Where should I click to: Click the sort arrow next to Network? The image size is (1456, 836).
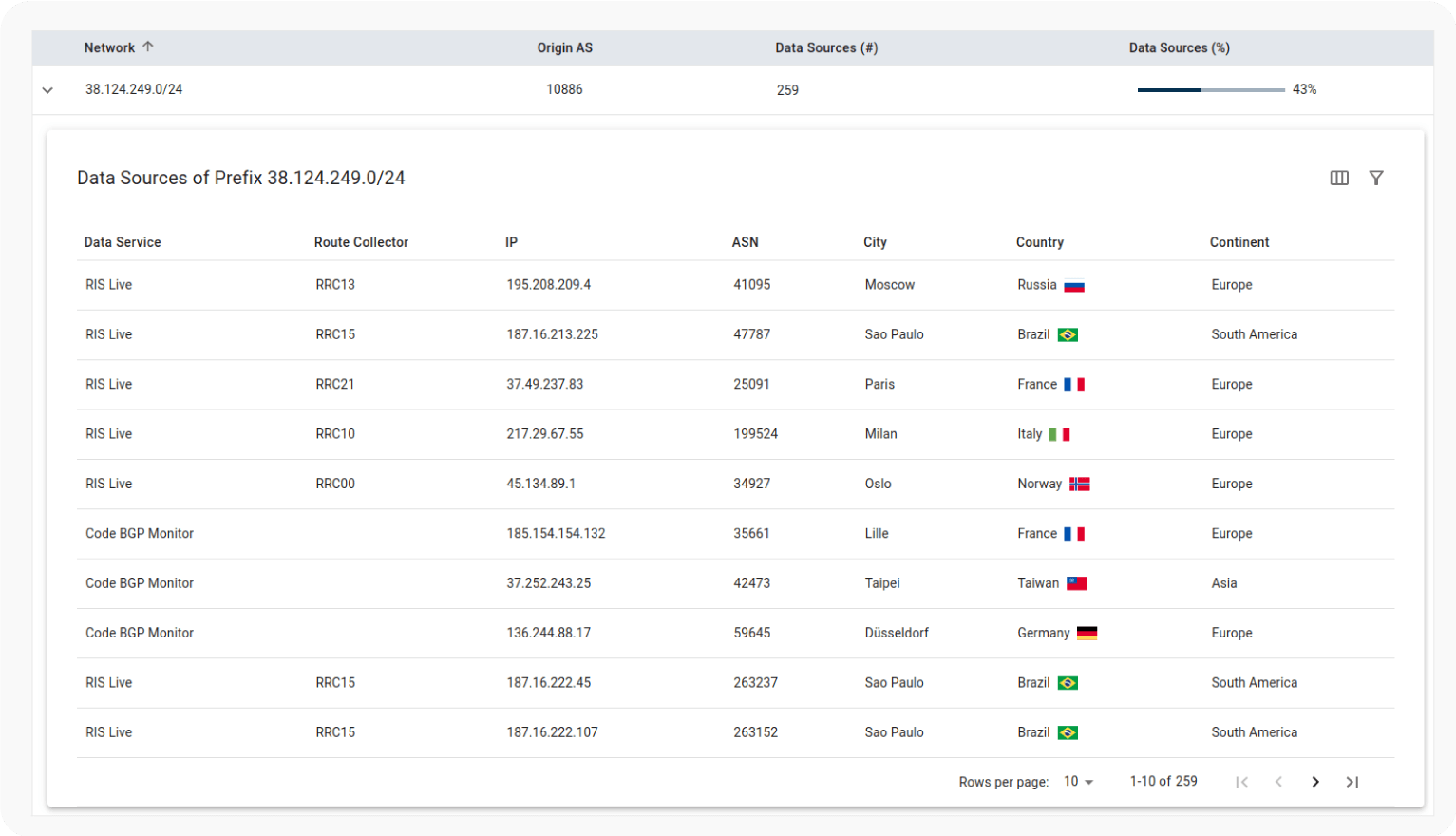coord(148,47)
